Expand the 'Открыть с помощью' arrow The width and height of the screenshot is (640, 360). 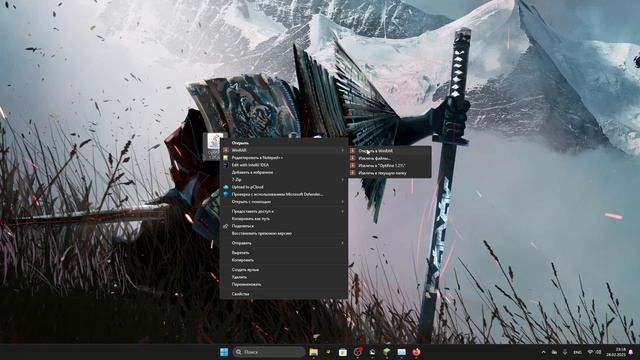tap(342, 202)
